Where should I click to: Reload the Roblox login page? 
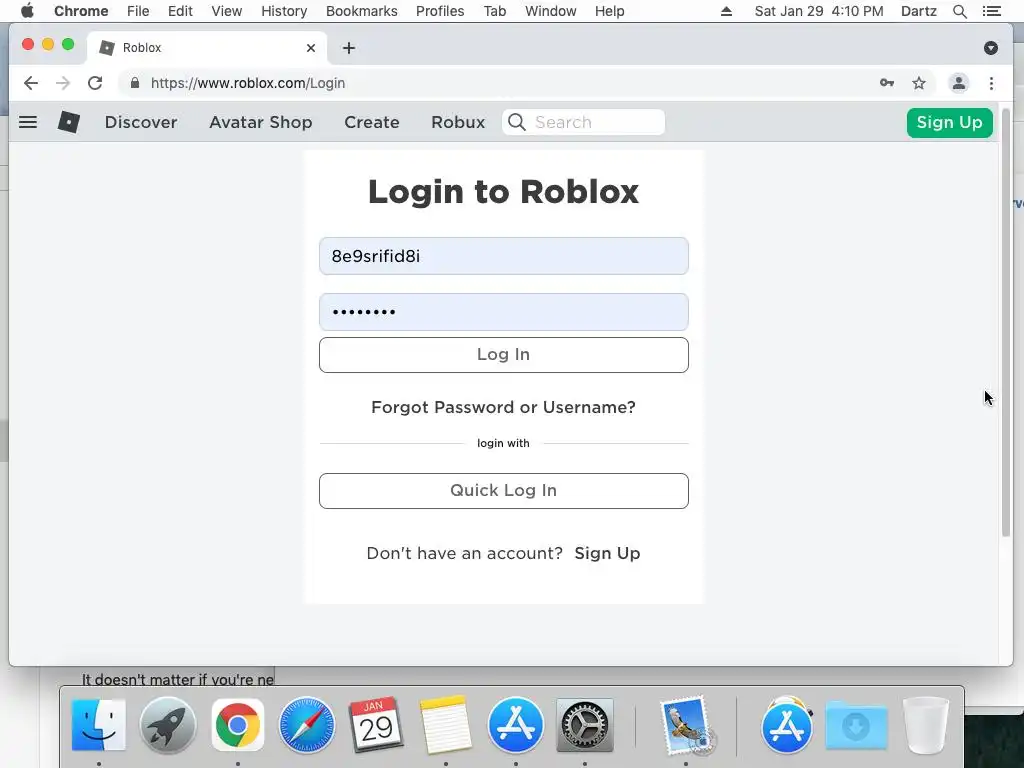[x=95, y=83]
